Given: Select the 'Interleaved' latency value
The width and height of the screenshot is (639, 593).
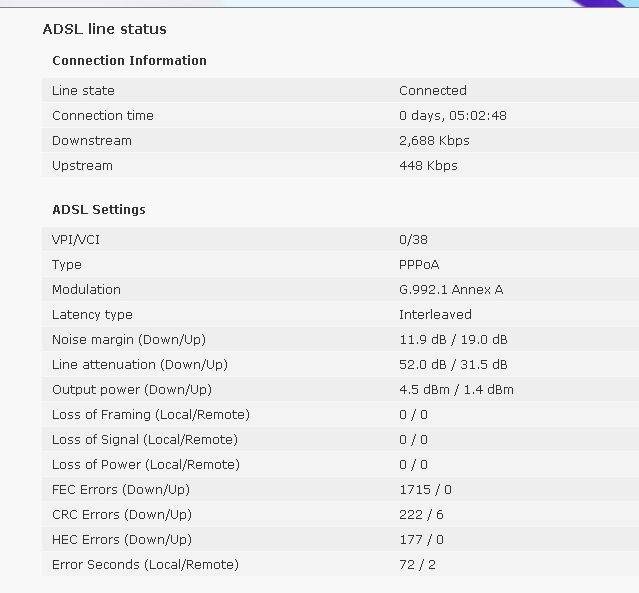Looking at the screenshot, I should (435, 315).
